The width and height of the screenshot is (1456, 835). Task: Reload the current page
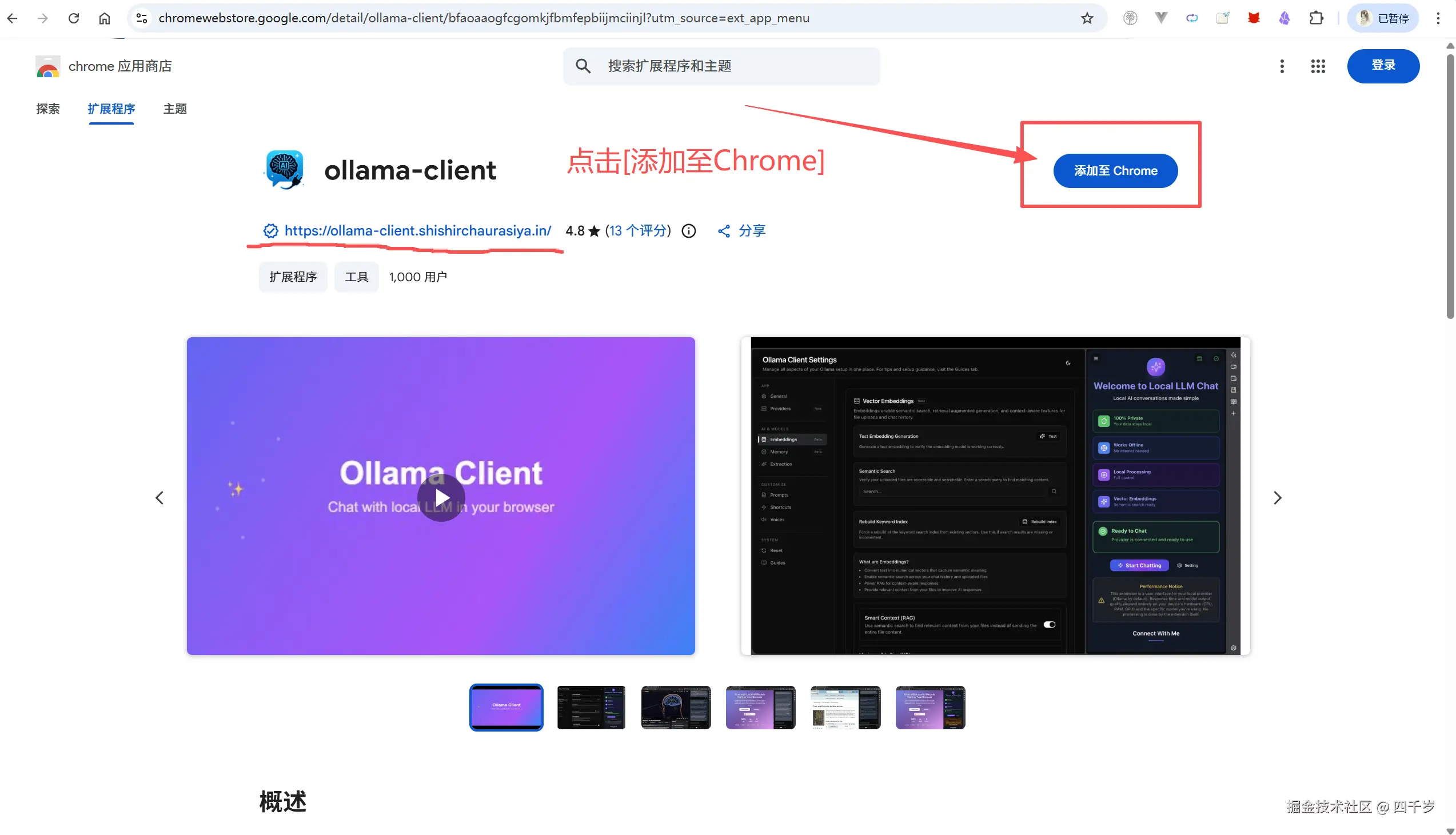pos(73,18)
